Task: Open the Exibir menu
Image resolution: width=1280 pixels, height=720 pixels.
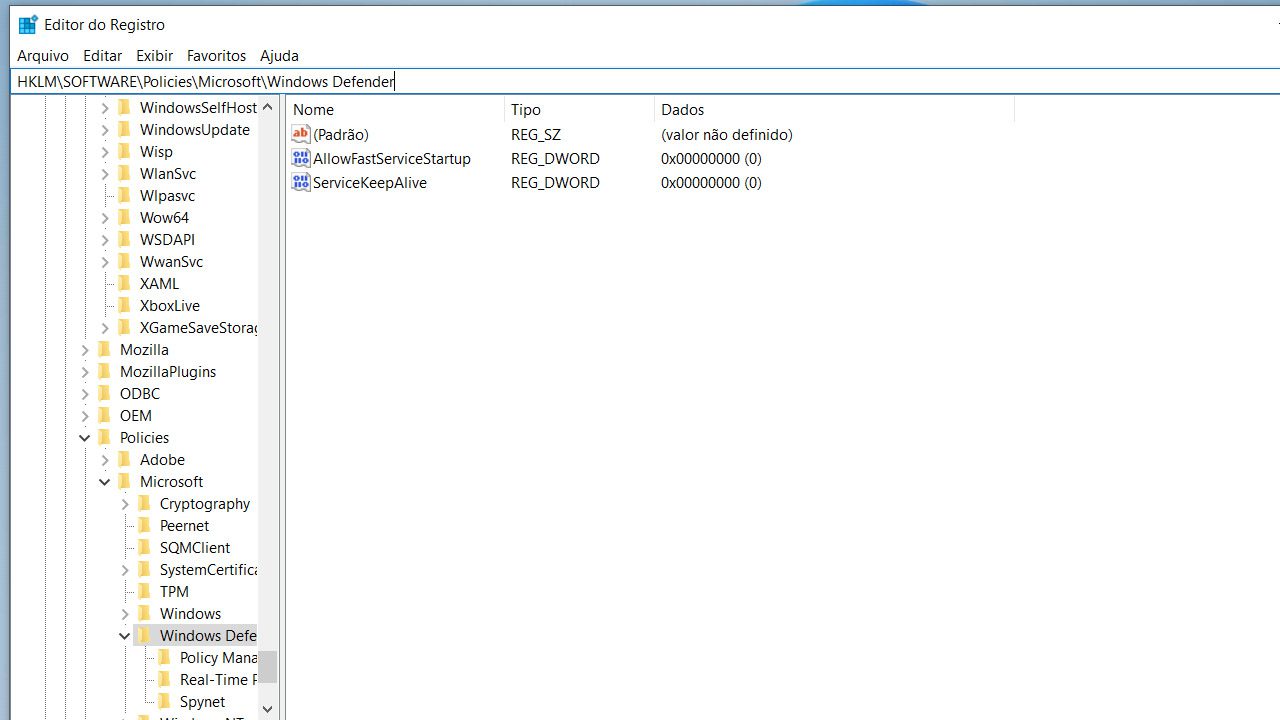Action: click(x=154, y=56)
